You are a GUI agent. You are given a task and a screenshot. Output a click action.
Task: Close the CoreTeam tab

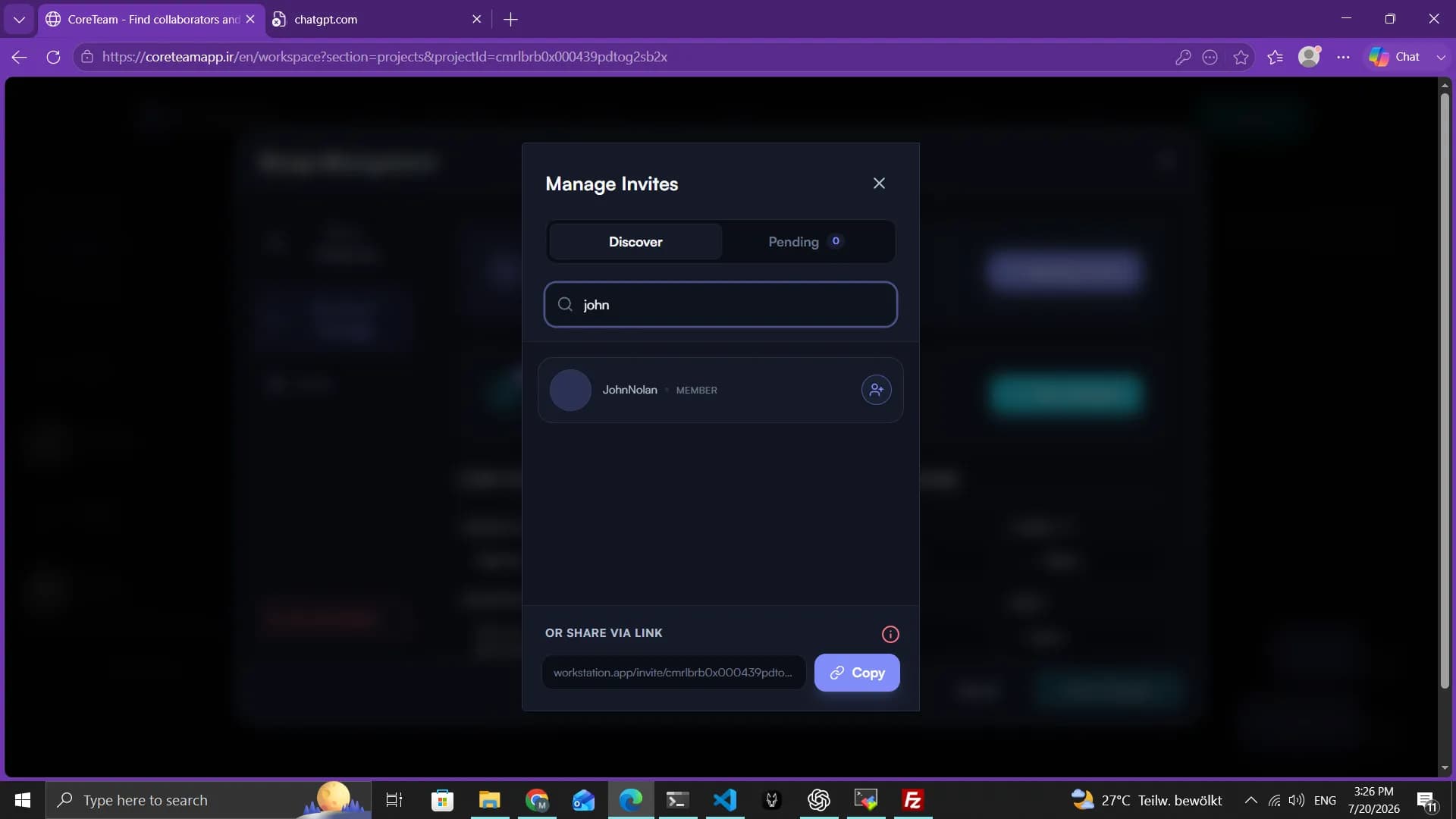250,20
